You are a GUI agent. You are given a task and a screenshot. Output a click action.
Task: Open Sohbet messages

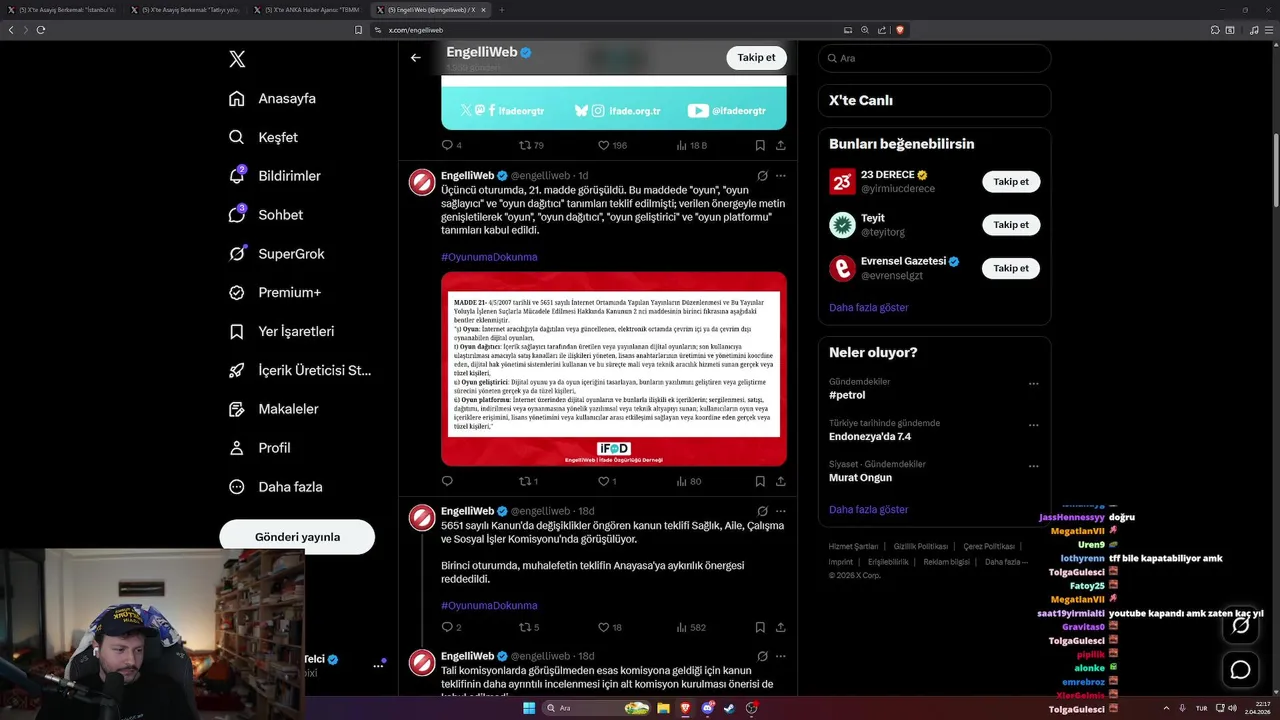pos(266,215)
